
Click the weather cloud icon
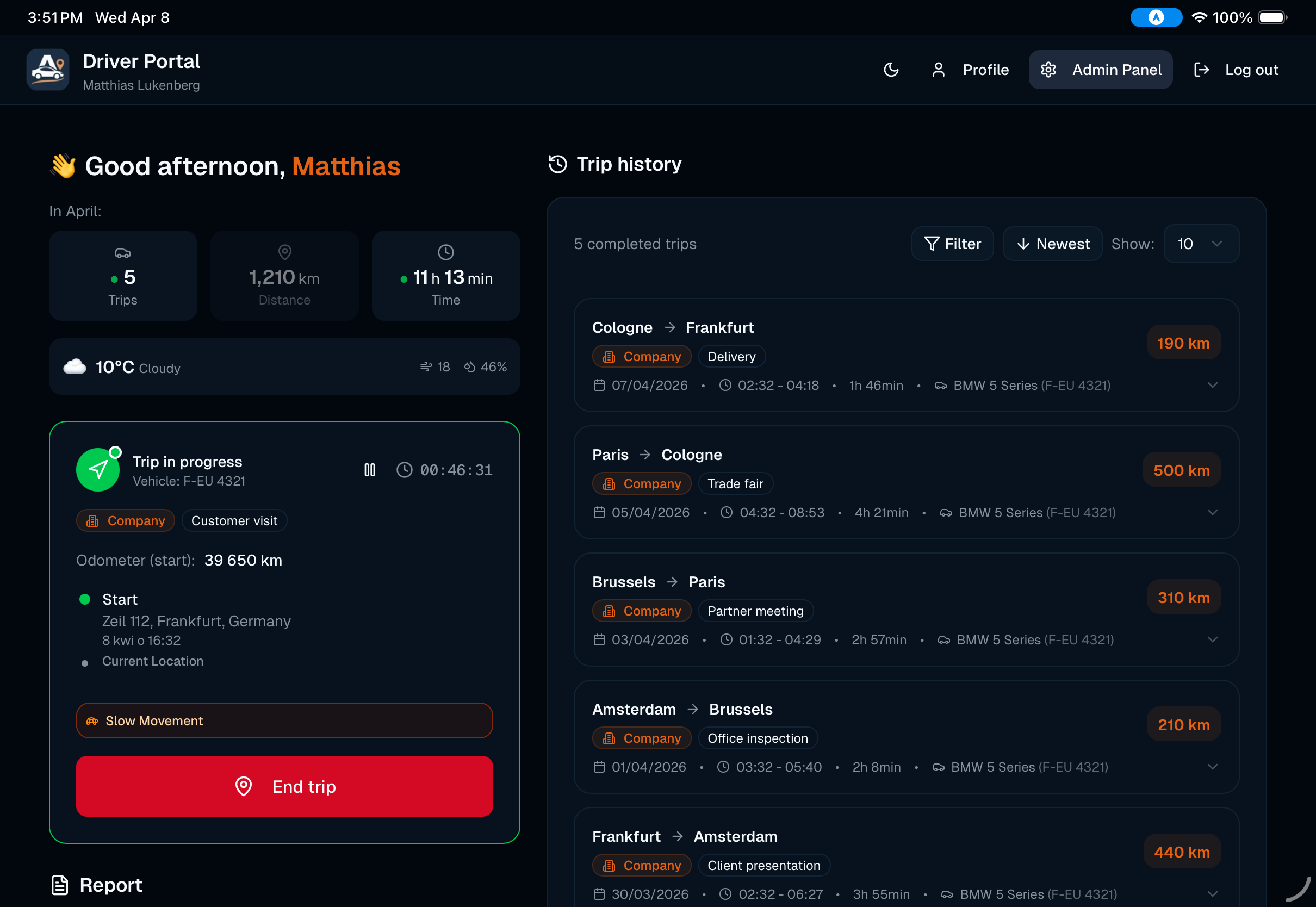(x=74, y=366)
